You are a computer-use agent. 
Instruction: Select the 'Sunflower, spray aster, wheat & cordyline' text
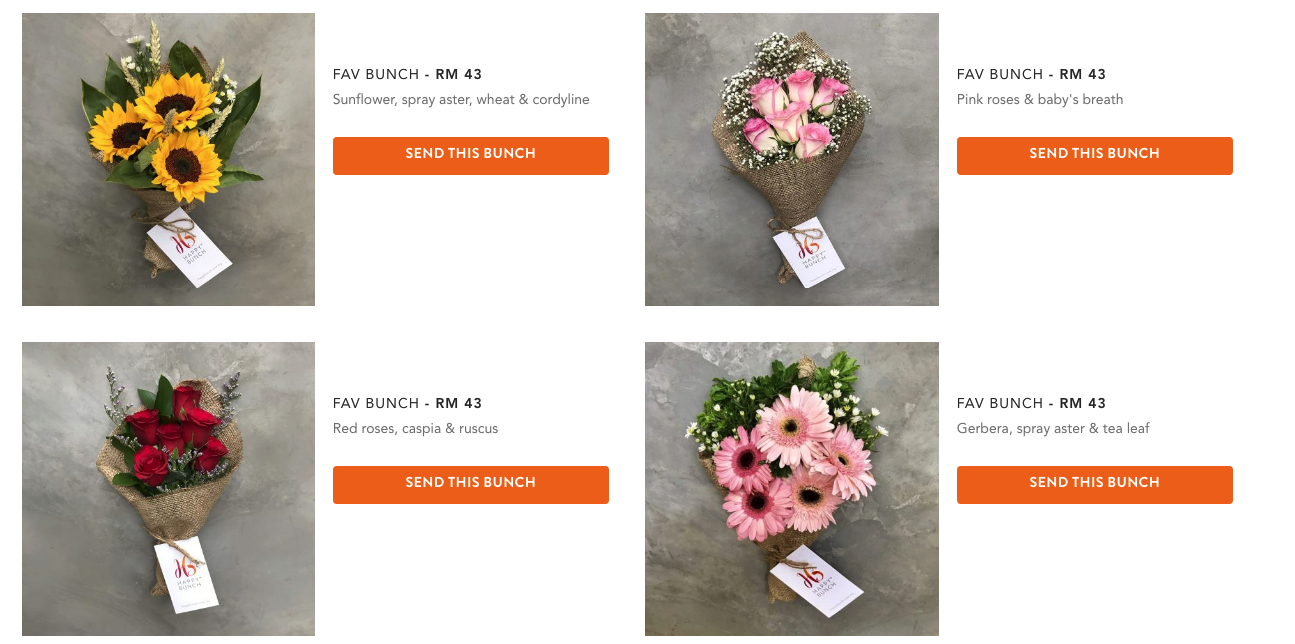461,100
